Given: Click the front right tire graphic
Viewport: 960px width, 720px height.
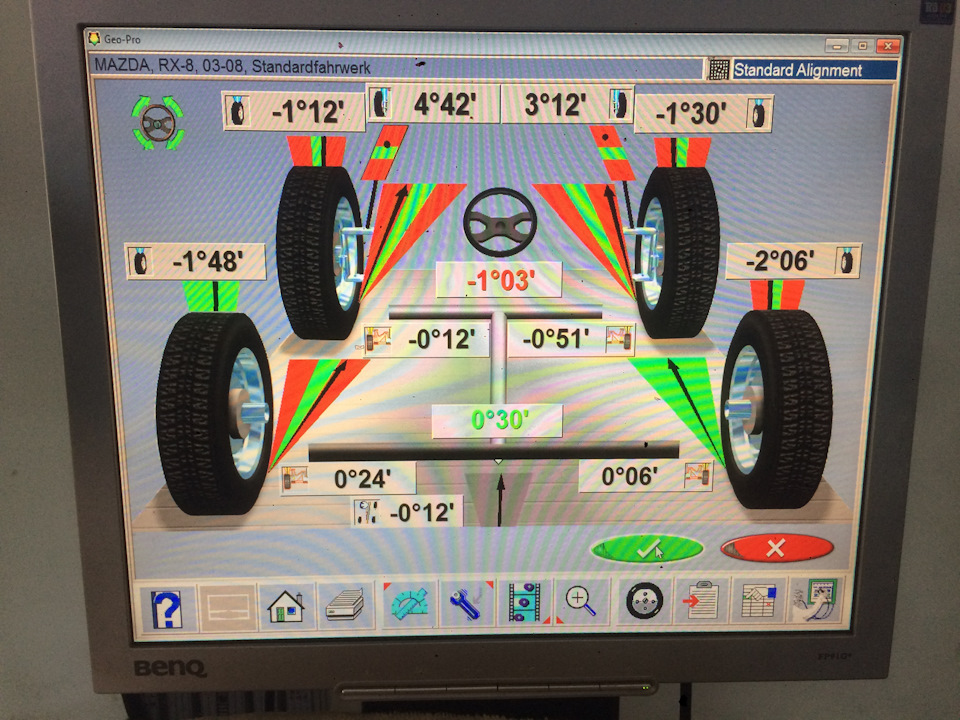Looking at the screenshot, I should (677, 251).
